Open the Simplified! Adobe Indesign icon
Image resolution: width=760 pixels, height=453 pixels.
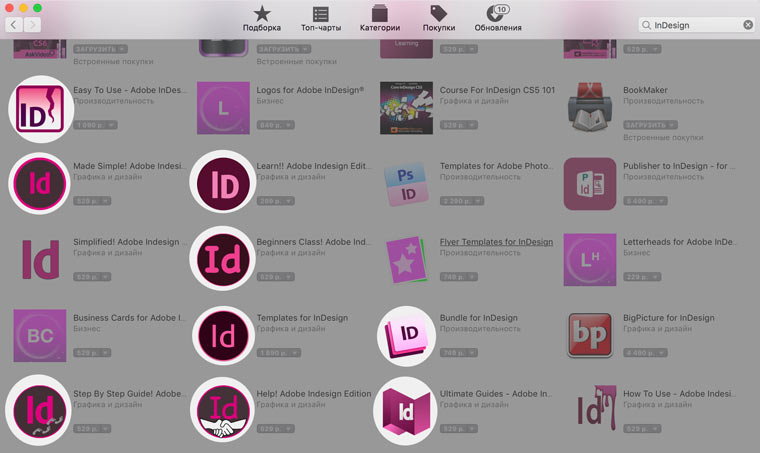[40, 260]
